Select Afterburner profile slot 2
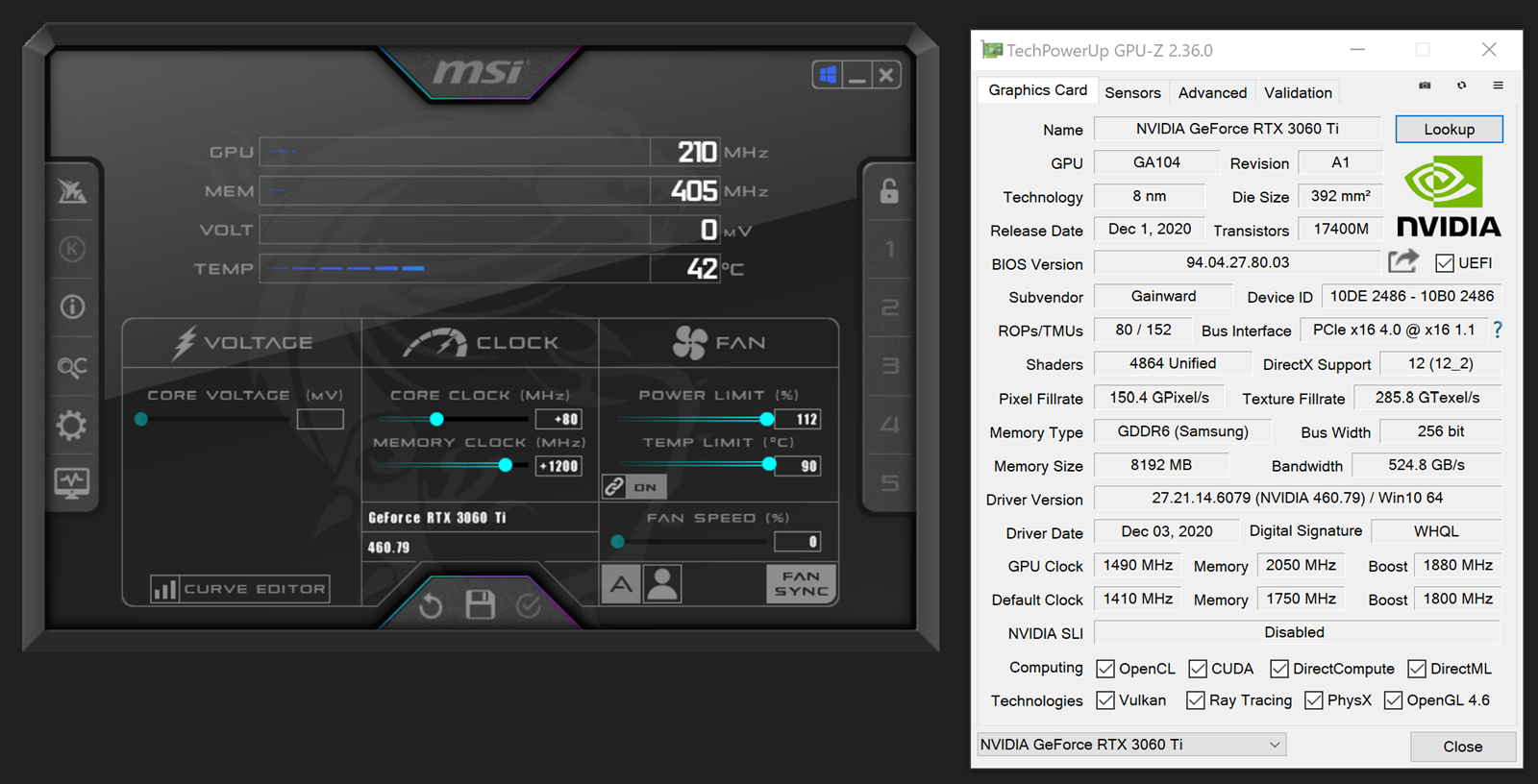 coord(889,307)
